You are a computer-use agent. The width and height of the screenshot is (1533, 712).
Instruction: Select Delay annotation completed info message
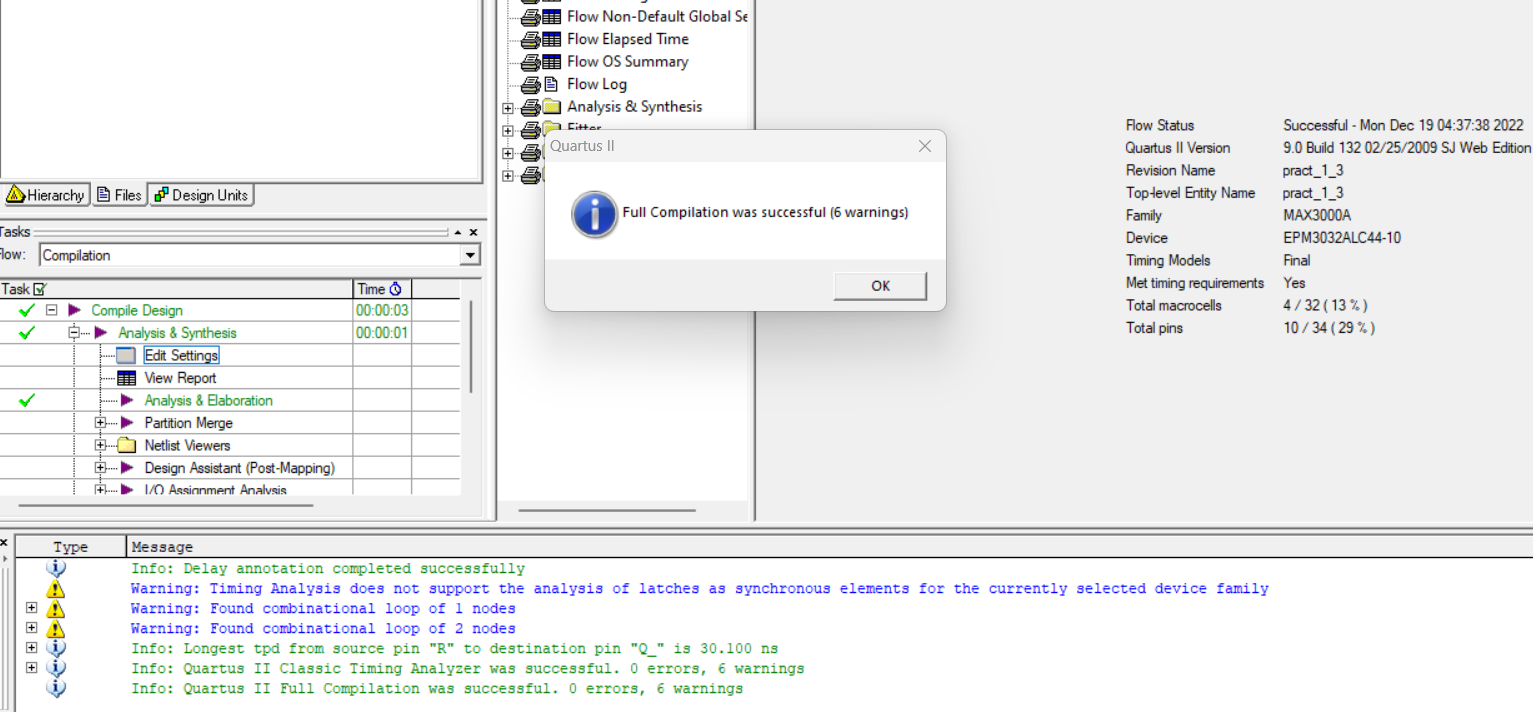pyautogui.click(x=328, y=568)
